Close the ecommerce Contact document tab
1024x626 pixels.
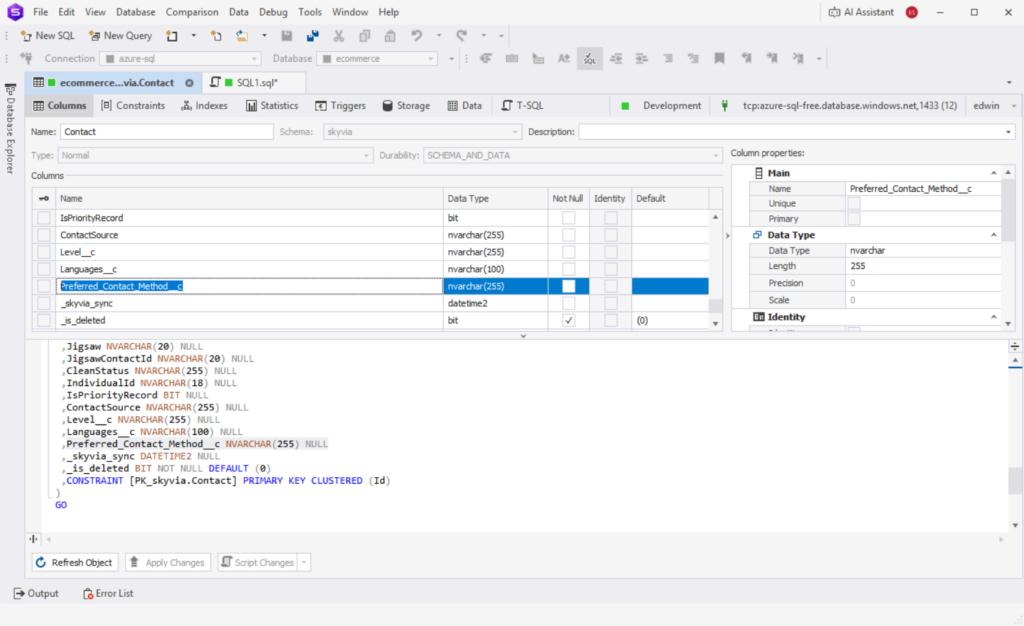pyautogui.click(x=189, y=83)
